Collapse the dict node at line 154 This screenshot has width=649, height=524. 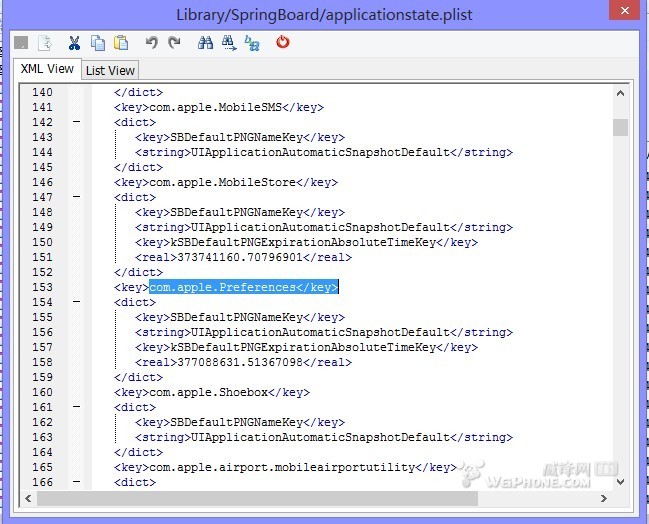(x=77, y=302)
